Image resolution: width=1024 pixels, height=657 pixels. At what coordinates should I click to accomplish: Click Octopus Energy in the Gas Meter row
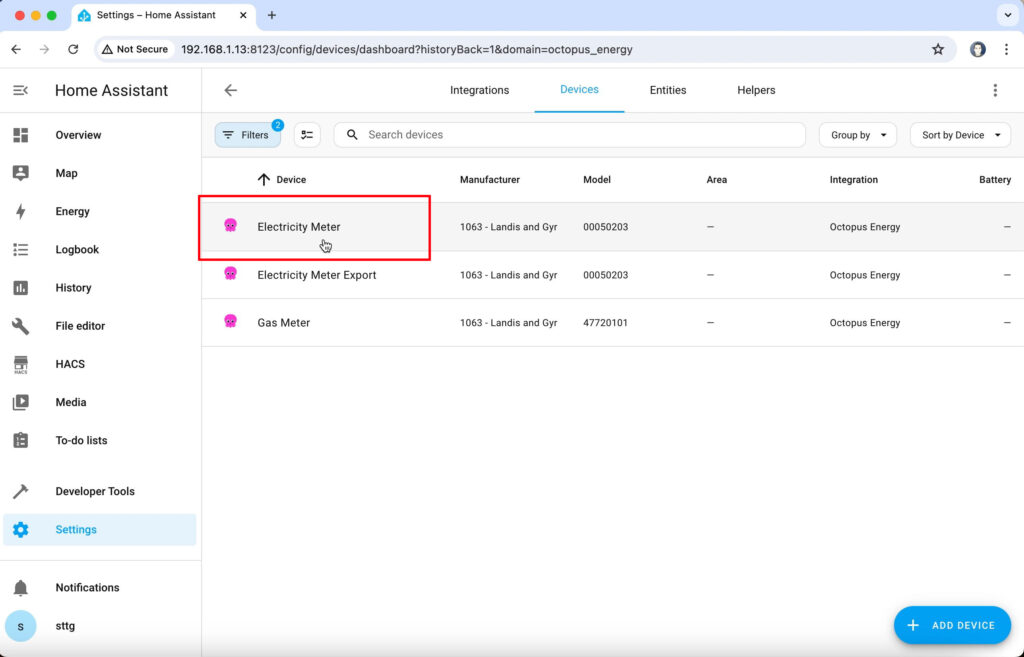coord(865,323)
